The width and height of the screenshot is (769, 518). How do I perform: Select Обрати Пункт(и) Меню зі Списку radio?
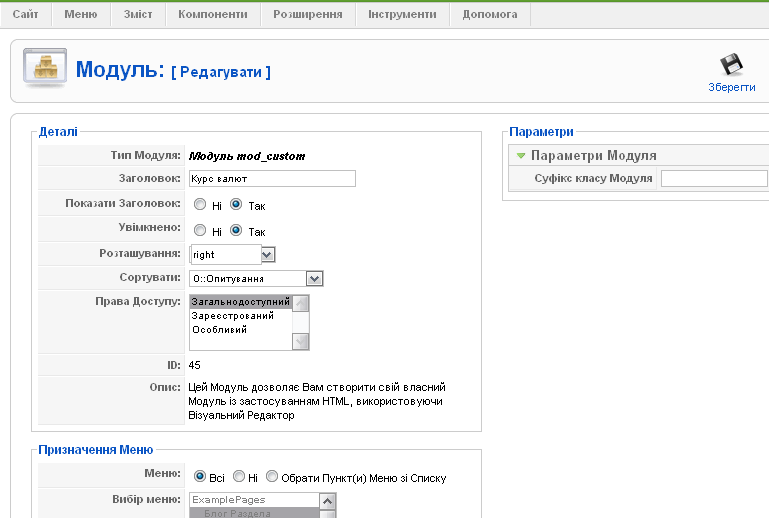[272, 476]
